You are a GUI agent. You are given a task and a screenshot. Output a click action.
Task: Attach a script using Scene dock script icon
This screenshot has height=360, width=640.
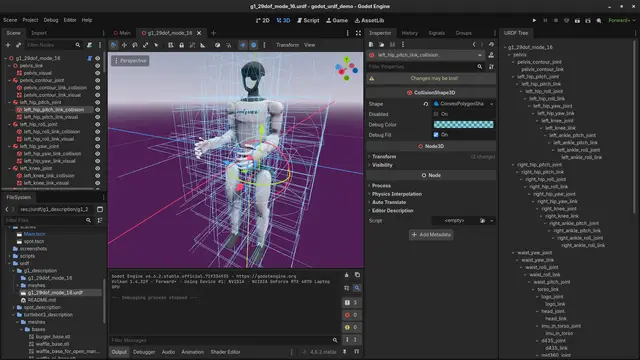pos(89,45)
